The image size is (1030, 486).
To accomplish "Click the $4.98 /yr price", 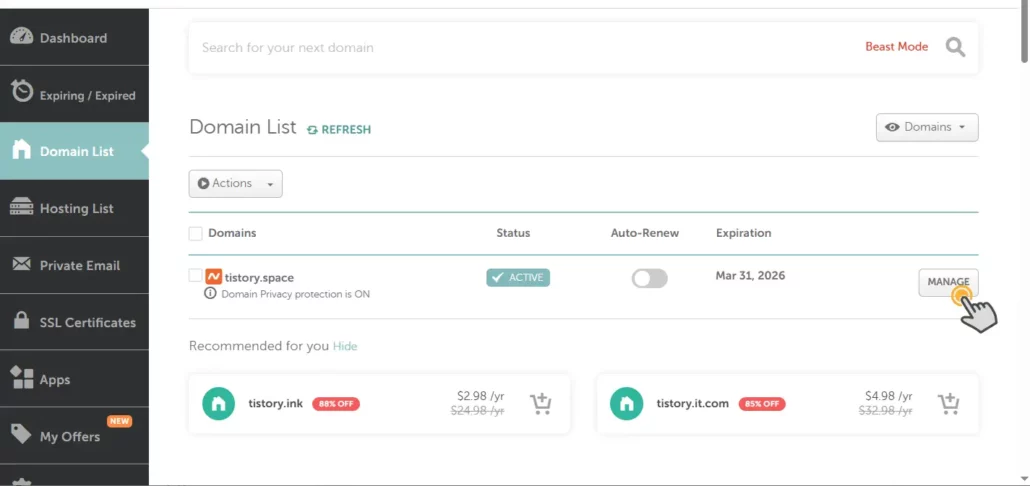I will click(889, 396).
